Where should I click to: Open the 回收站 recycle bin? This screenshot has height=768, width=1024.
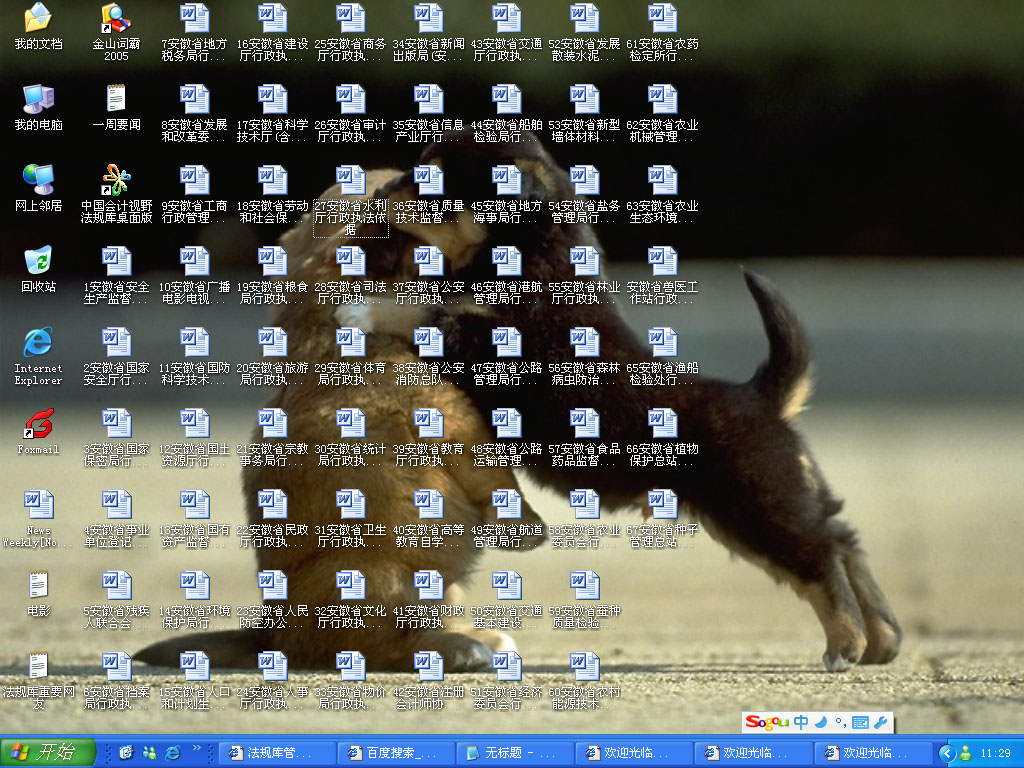coord(38,261)
